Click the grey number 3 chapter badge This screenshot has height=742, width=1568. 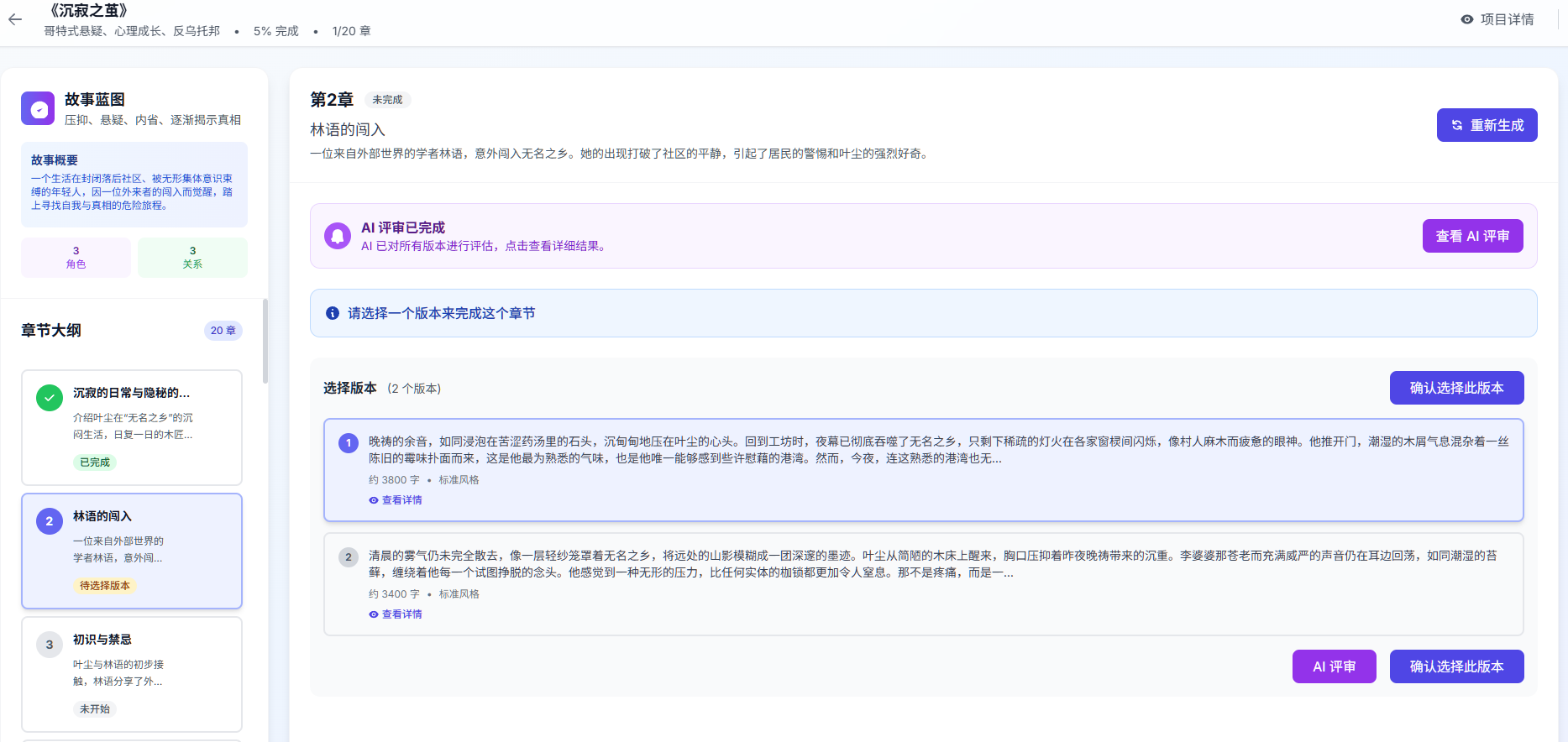(x=50, y=645)
